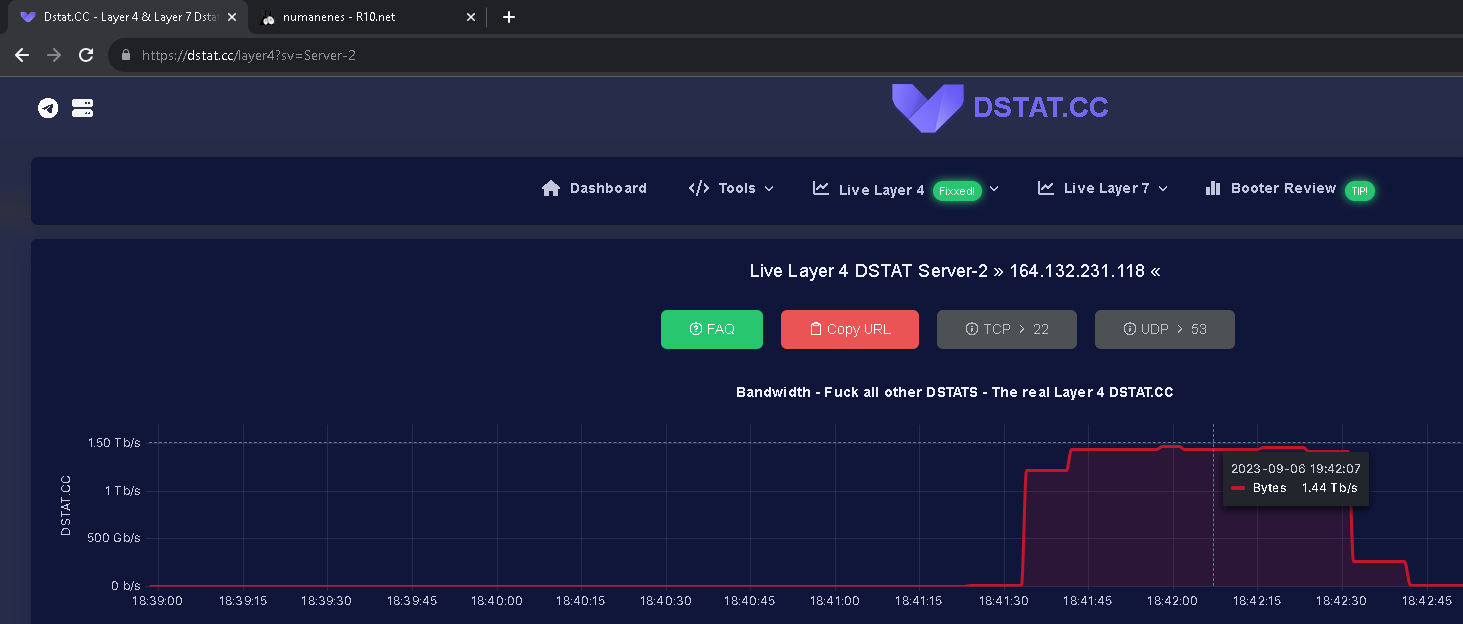
Task: Click the Telegram icon in site header
Action: (x=48, y=108)
